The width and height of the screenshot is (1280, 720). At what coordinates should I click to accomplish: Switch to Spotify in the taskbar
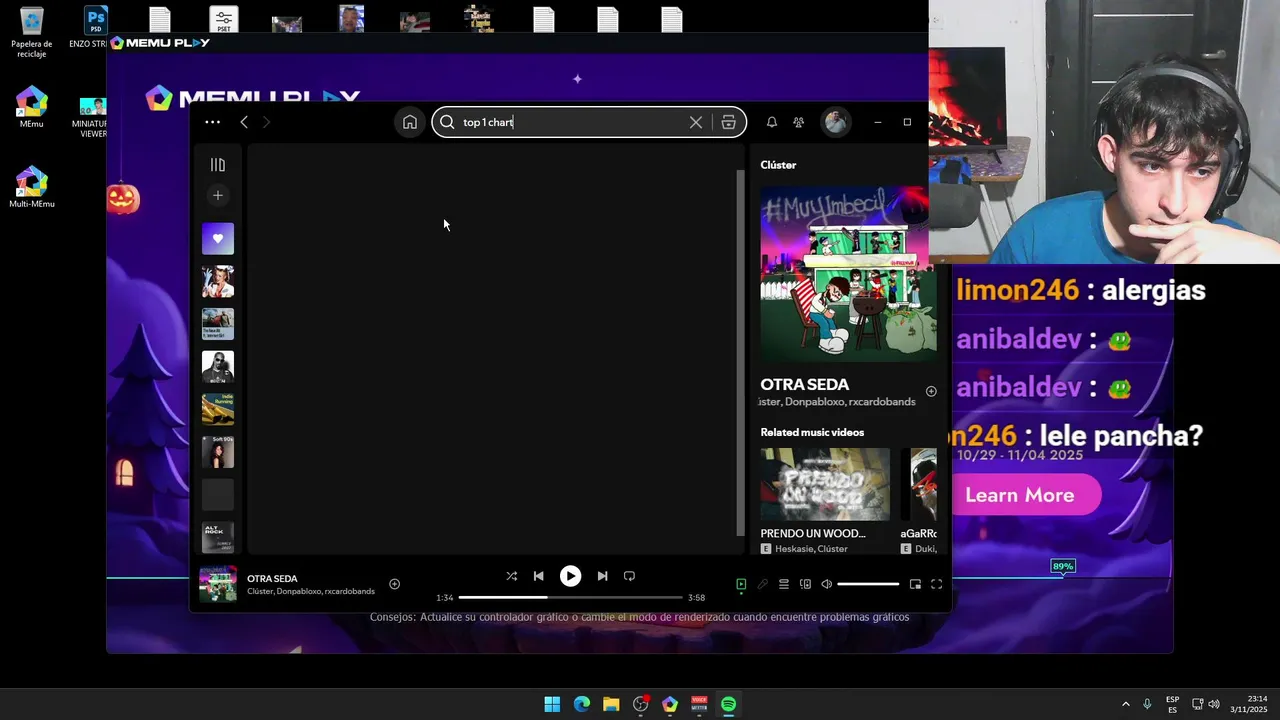[729, 704]
